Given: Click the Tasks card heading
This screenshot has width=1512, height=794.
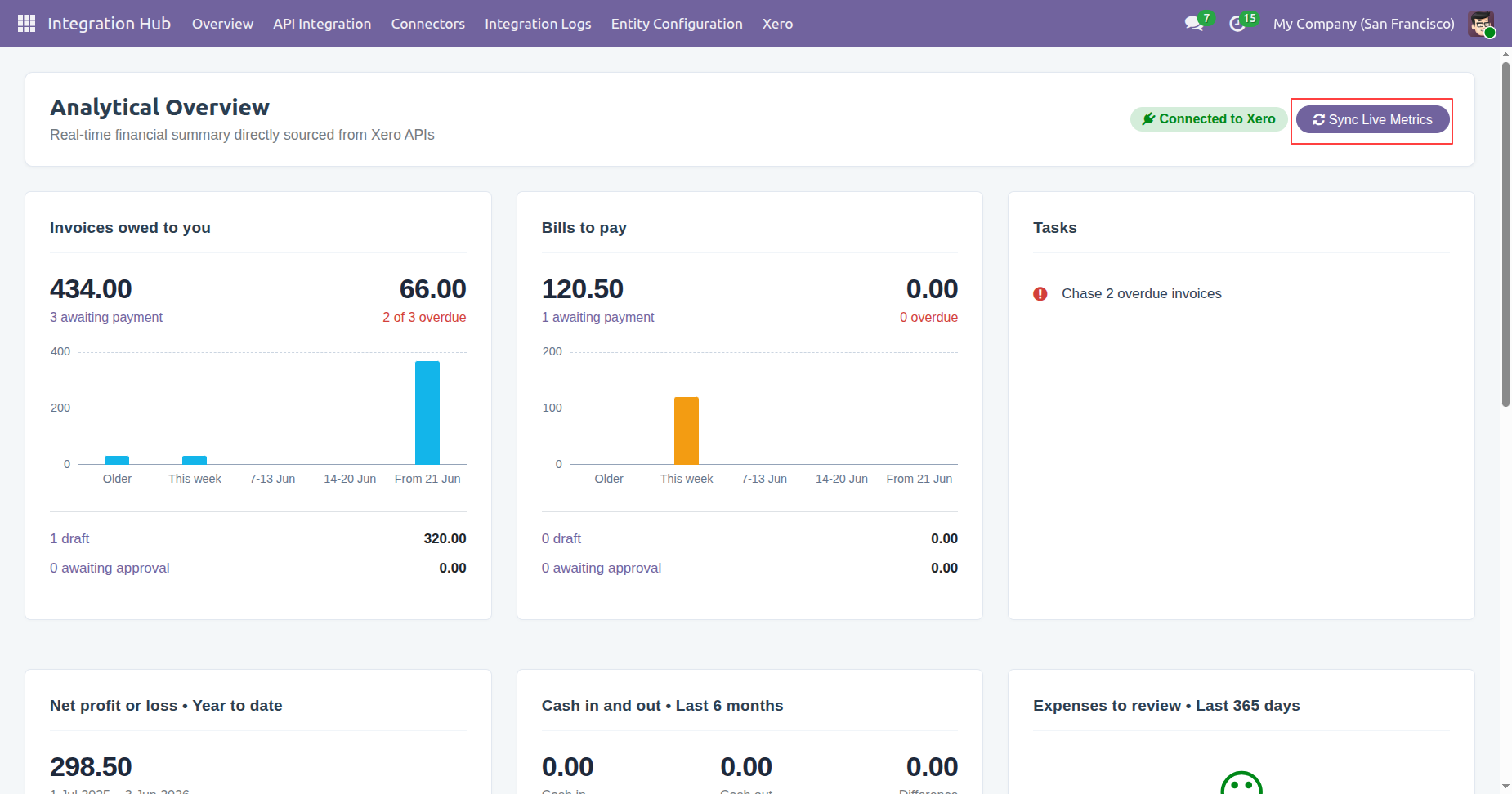Looking at the screenshot, I should point(1054,228).
